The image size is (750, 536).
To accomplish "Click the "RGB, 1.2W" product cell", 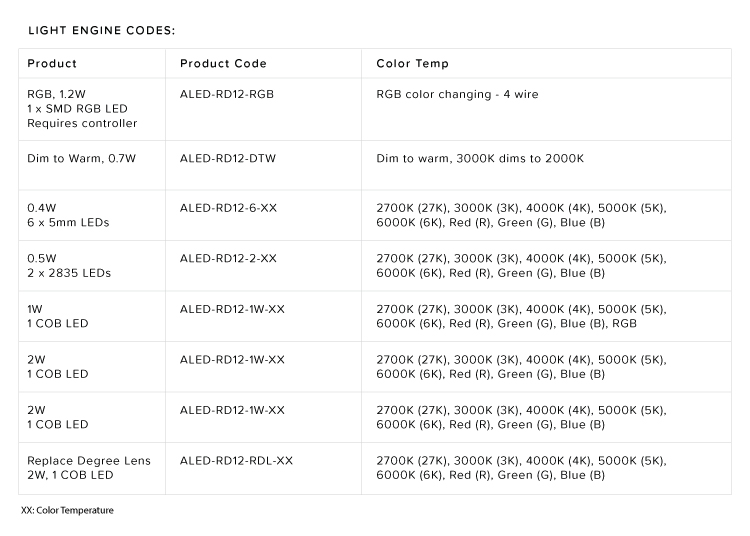I will point(82,108).
